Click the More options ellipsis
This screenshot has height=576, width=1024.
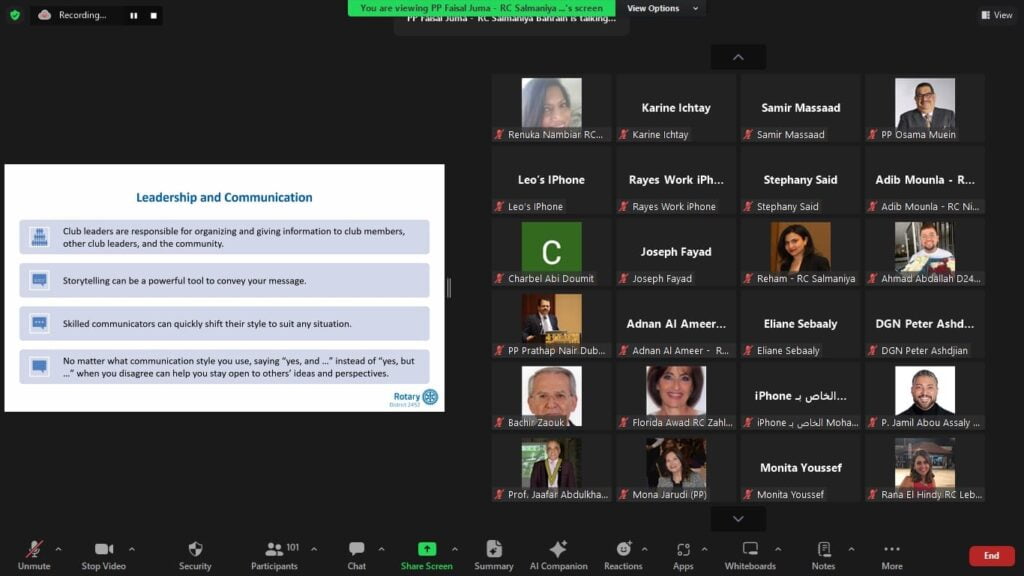click(892, 556)
